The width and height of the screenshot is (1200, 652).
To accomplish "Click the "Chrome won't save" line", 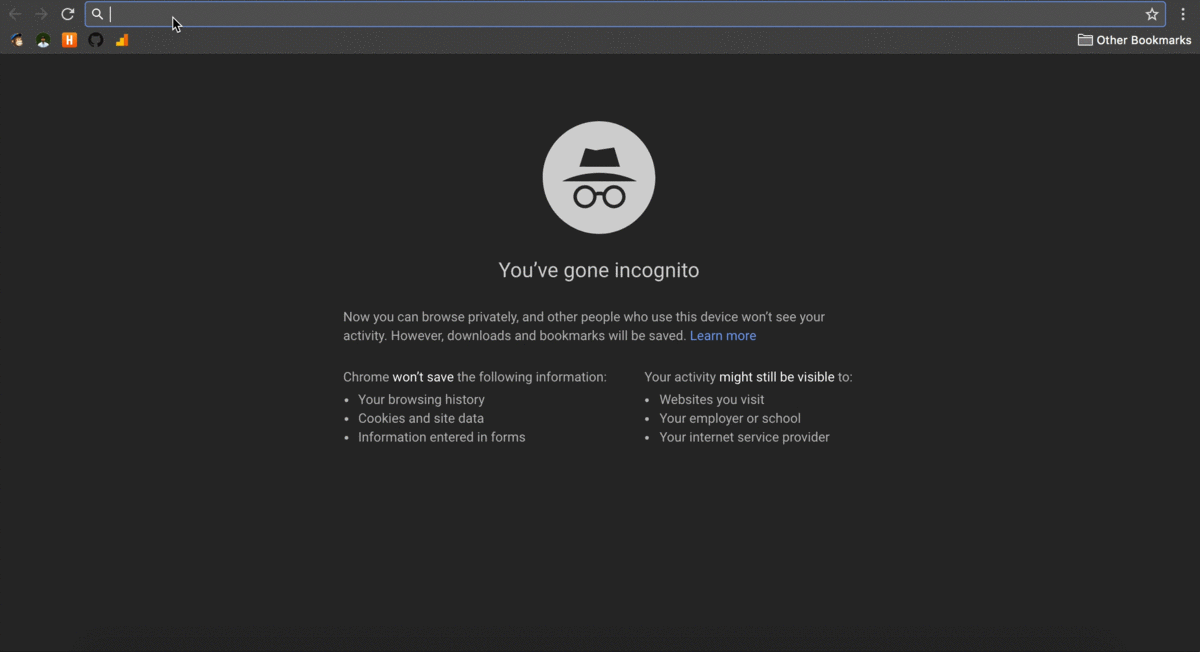I will tap(475, 377).
